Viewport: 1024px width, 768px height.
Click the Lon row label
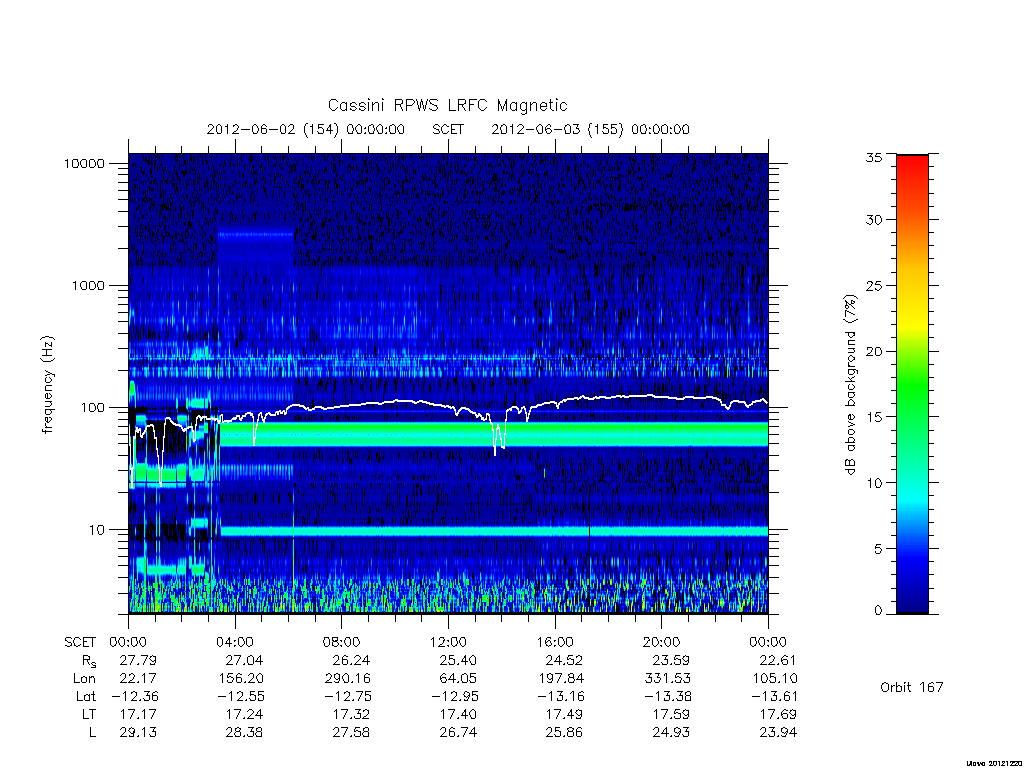coord(84,679)
